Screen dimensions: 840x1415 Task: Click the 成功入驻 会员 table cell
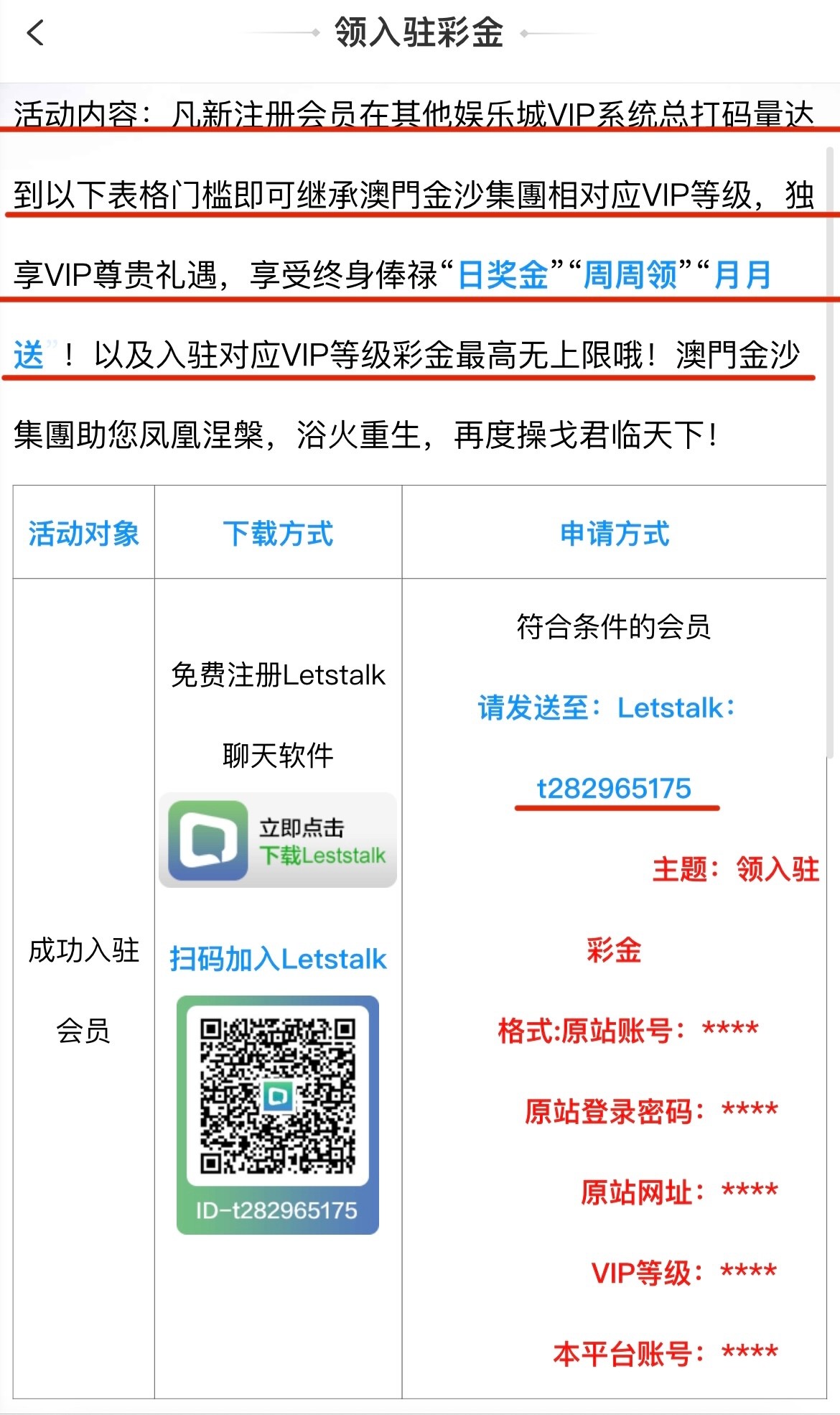(84, 988)
